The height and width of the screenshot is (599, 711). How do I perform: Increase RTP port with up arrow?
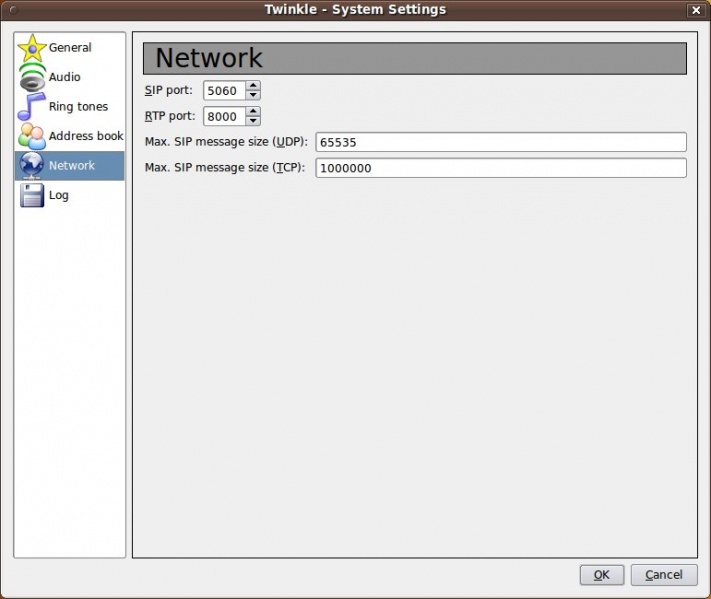(253, 111)
